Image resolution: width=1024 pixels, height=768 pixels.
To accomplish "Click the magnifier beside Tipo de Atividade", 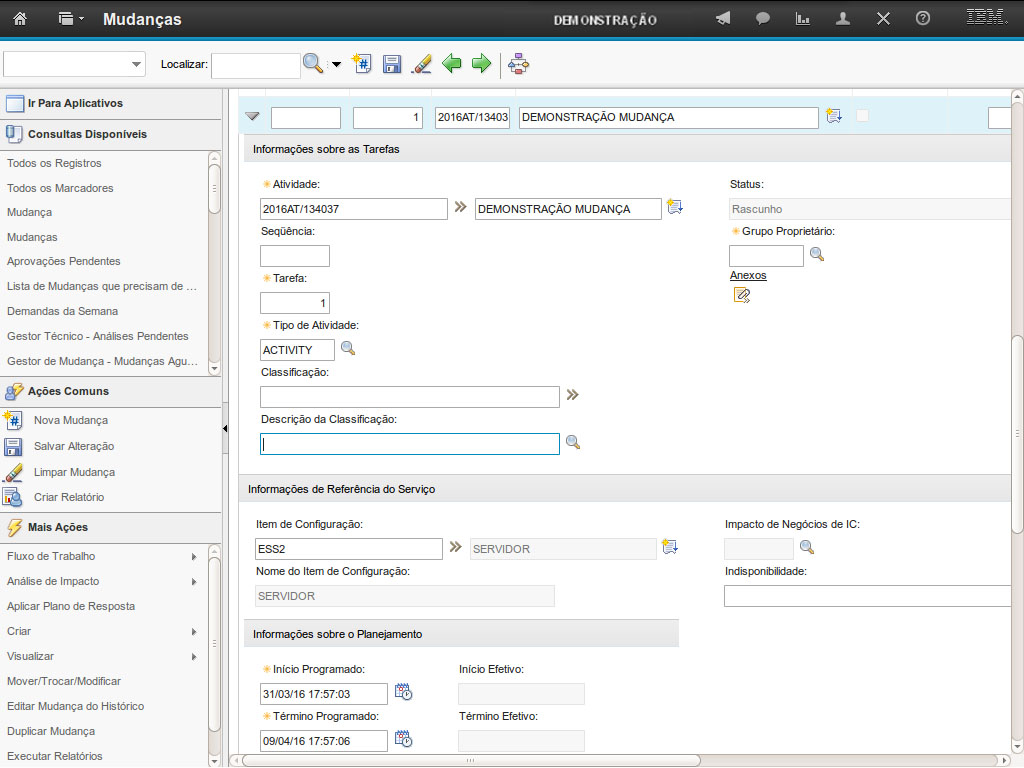I will pos(348,348).
